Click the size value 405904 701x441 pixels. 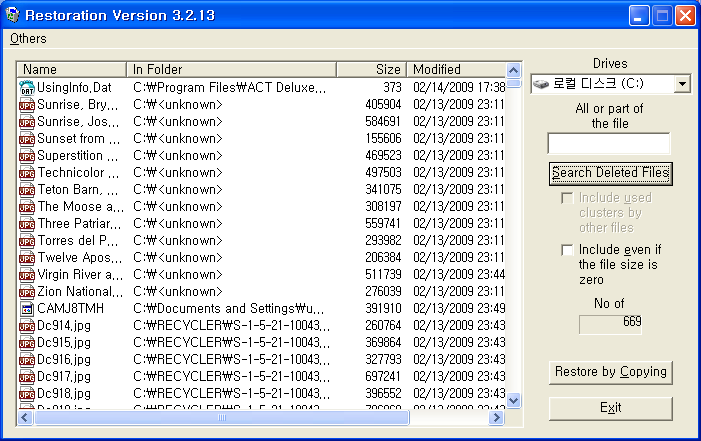point(383,105)
